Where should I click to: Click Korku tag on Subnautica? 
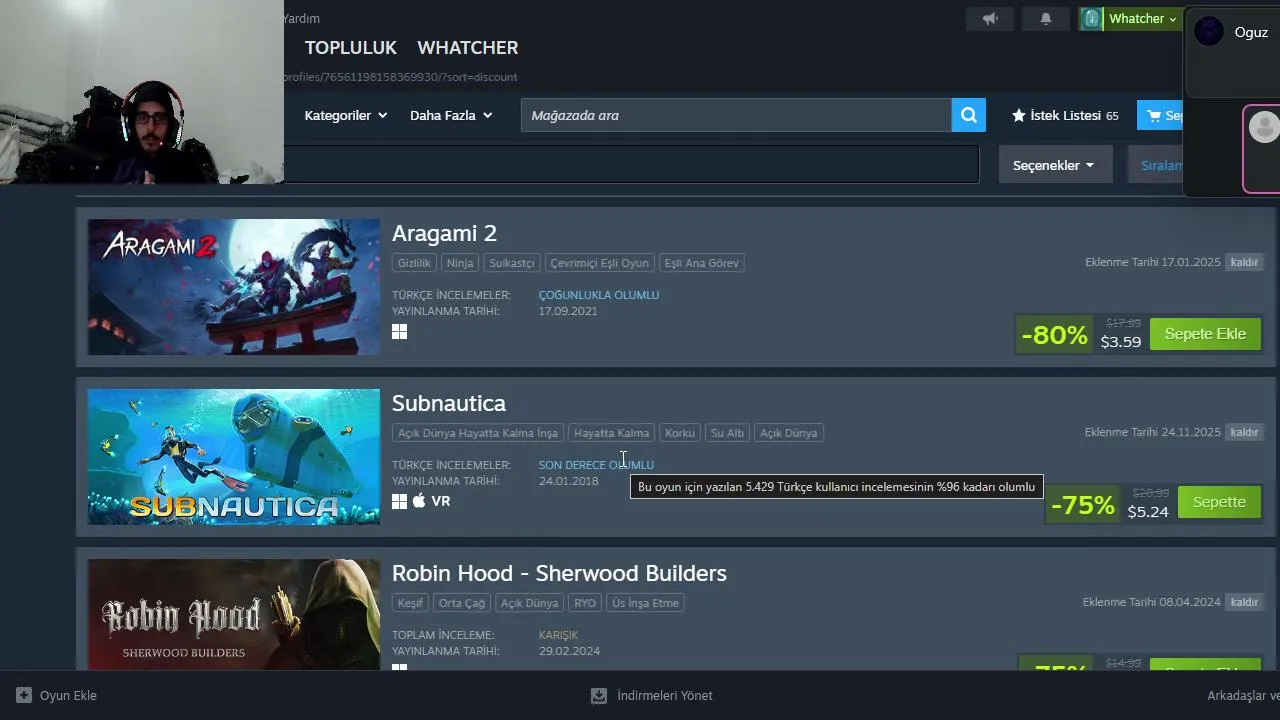pos(679,433)
